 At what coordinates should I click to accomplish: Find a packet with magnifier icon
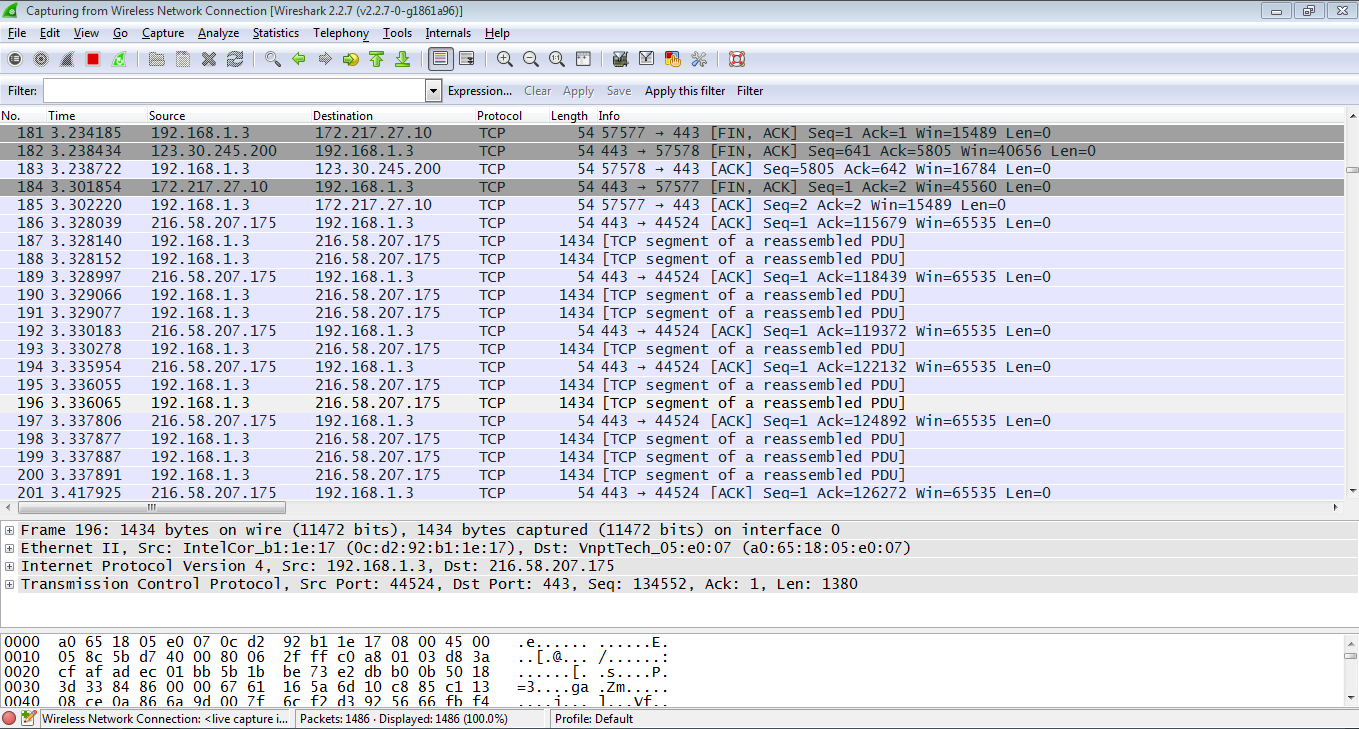pos(272,59)
